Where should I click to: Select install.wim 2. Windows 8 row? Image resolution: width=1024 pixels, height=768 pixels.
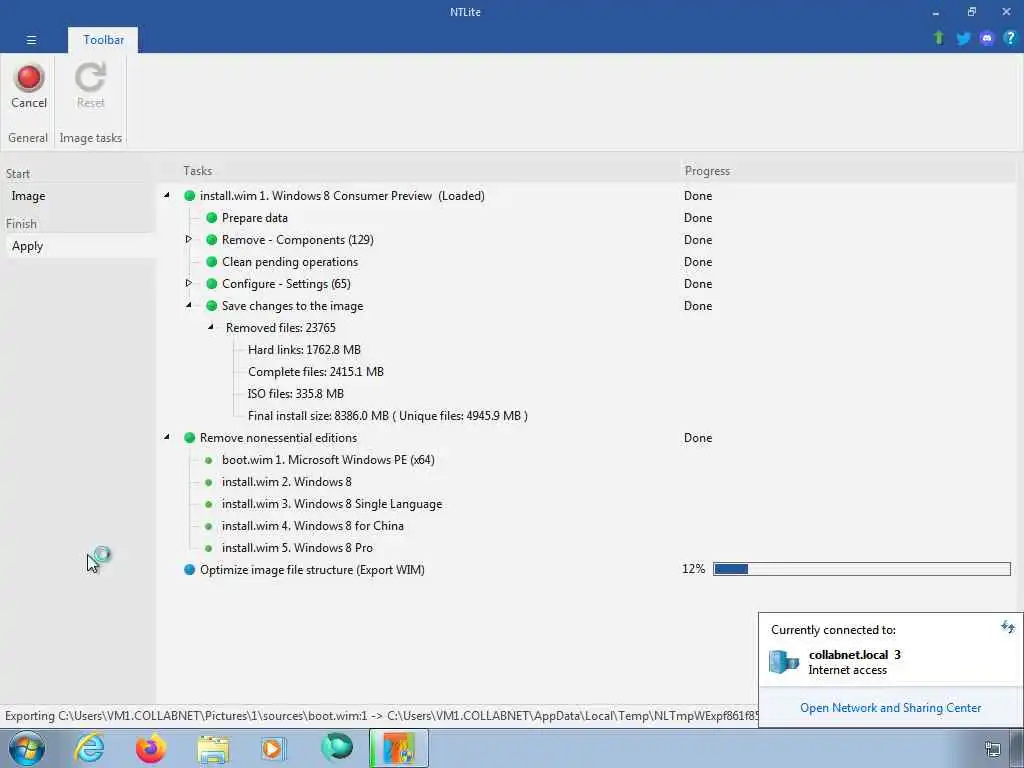point(287,482)
